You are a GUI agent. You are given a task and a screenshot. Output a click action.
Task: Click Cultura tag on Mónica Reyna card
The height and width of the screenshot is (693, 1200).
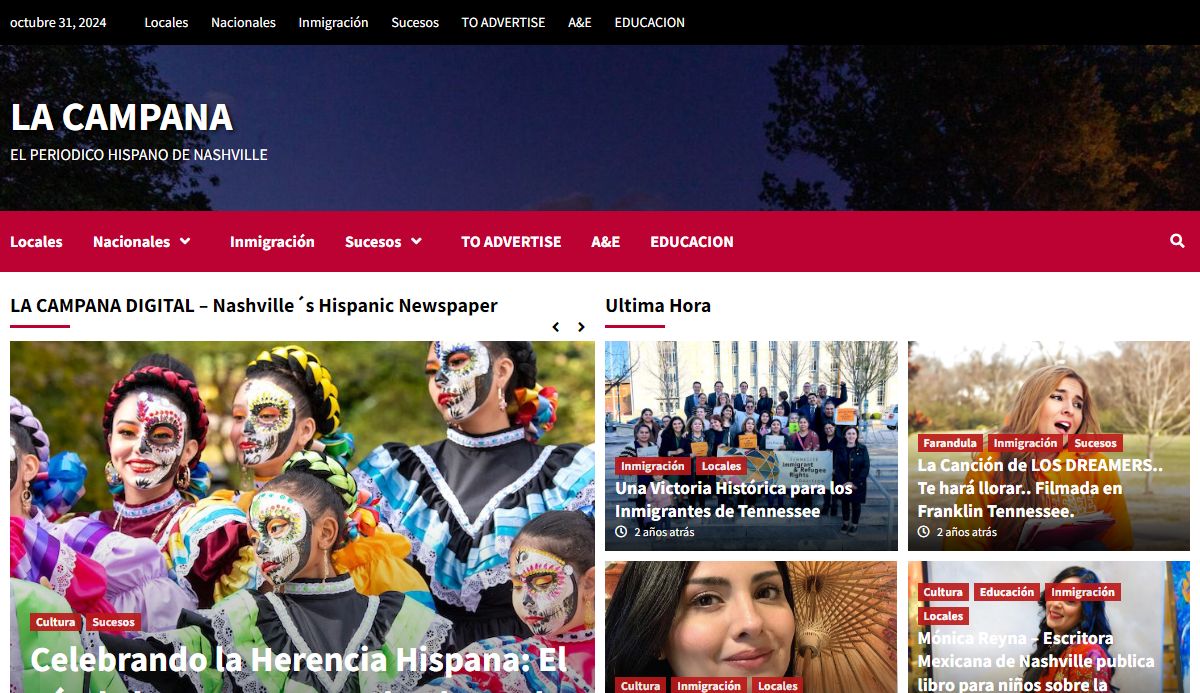[x=943, y=592]
